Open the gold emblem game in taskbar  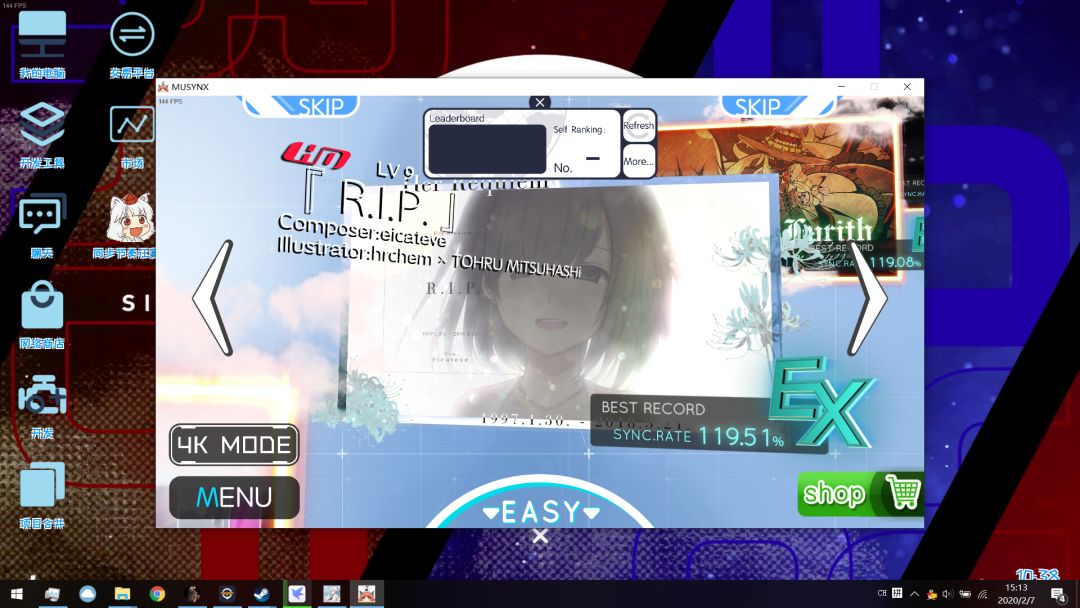(x=227, y=594)
